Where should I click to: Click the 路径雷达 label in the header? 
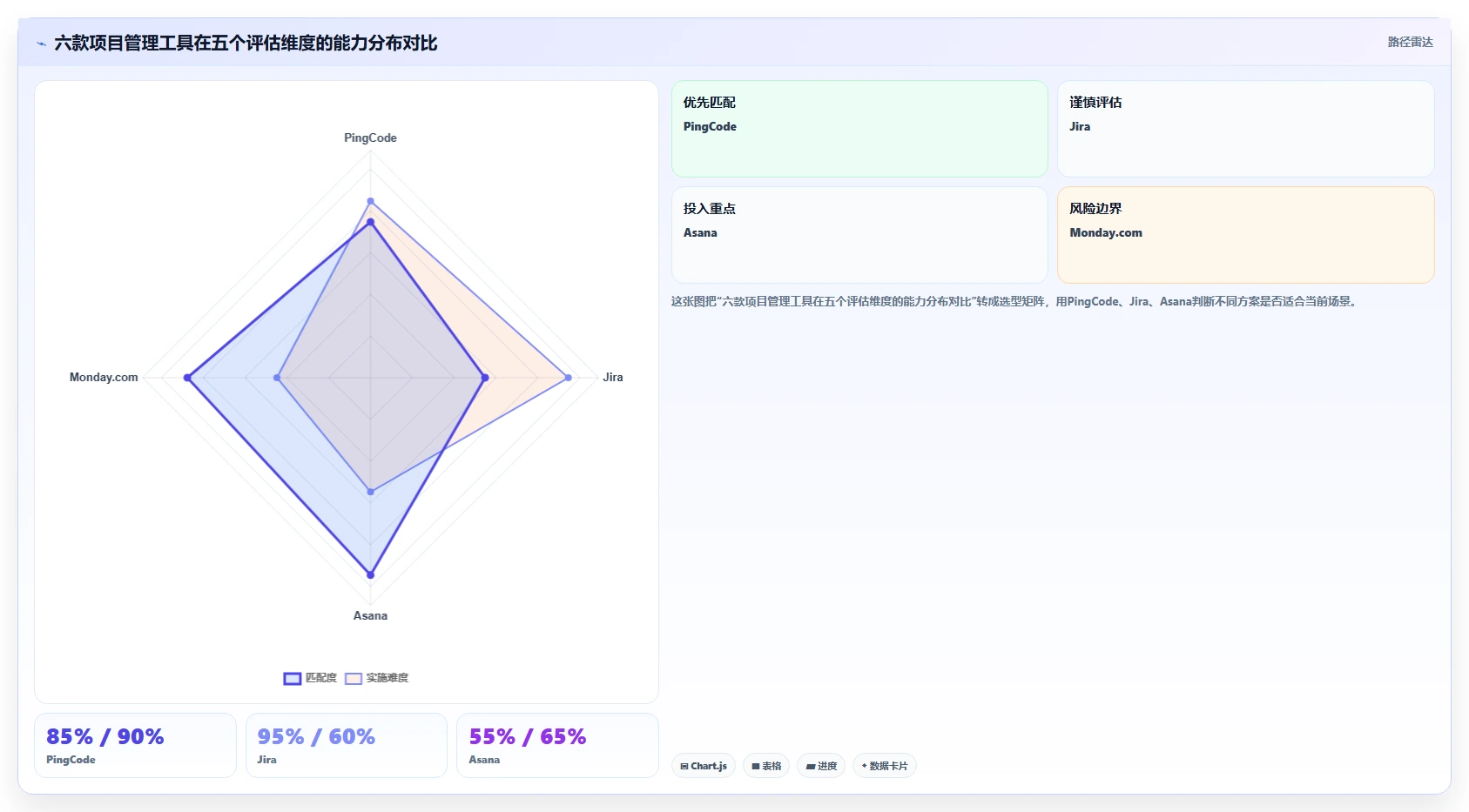pos(1410,42)
